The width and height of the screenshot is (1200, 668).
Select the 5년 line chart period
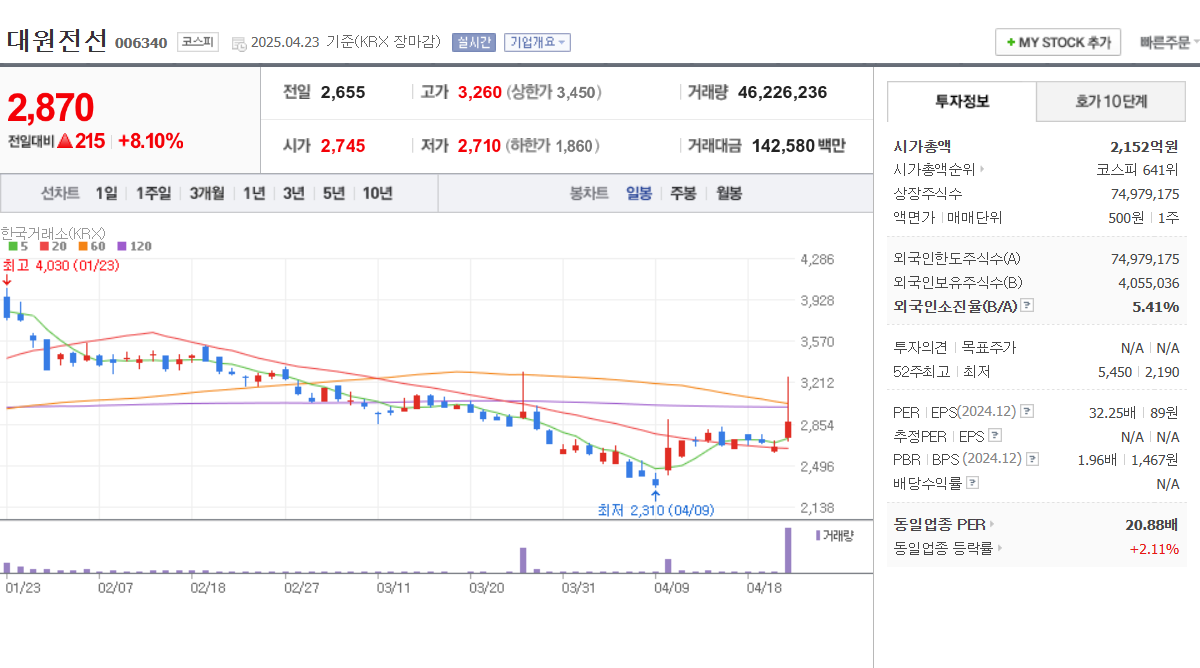click(x=333, y=193)
